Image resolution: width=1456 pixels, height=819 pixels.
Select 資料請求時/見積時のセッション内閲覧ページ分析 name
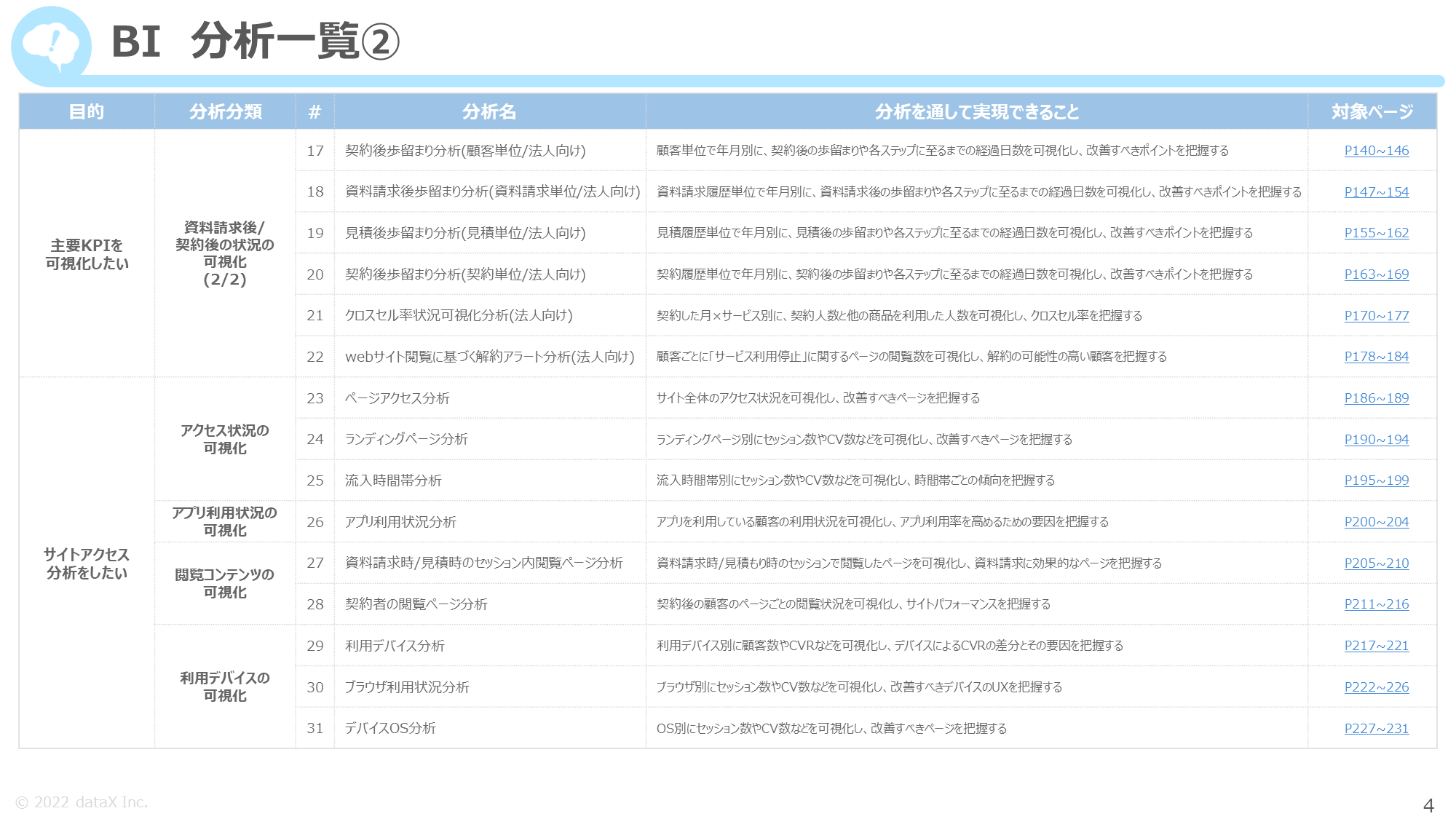(x=483, y=563)
